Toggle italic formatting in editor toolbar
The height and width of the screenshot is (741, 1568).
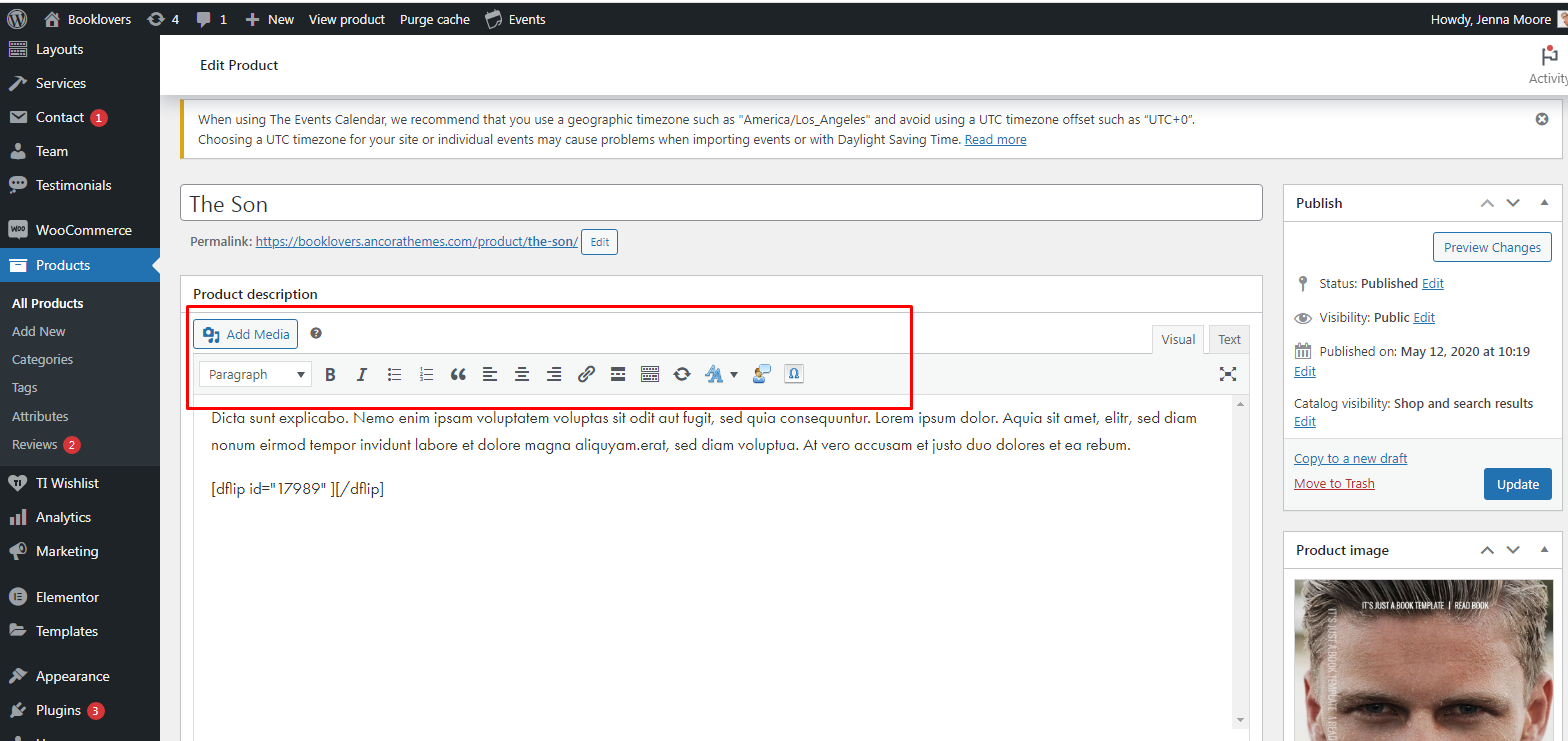pos(362,374)
